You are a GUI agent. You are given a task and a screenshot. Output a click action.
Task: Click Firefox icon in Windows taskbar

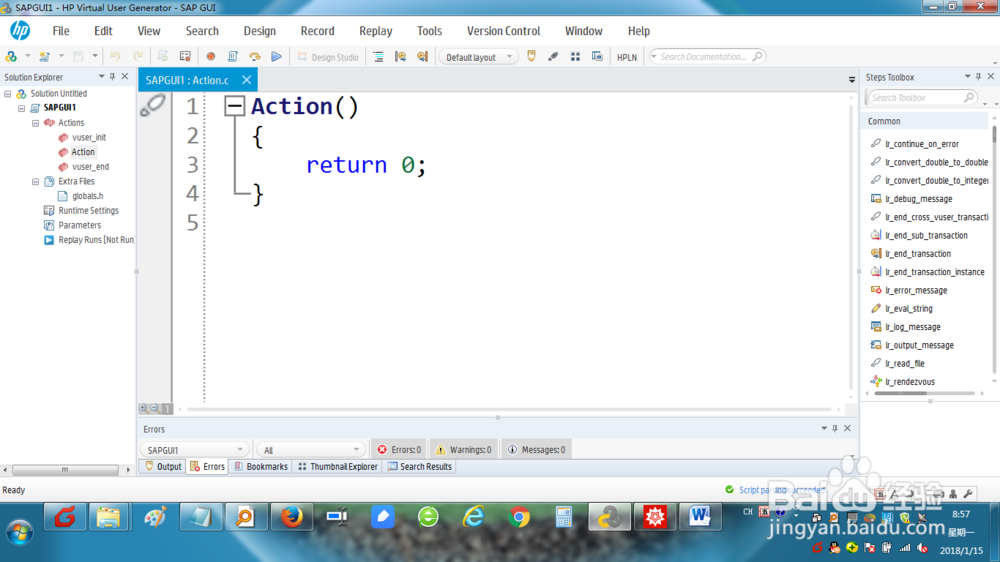click(291, 517)
